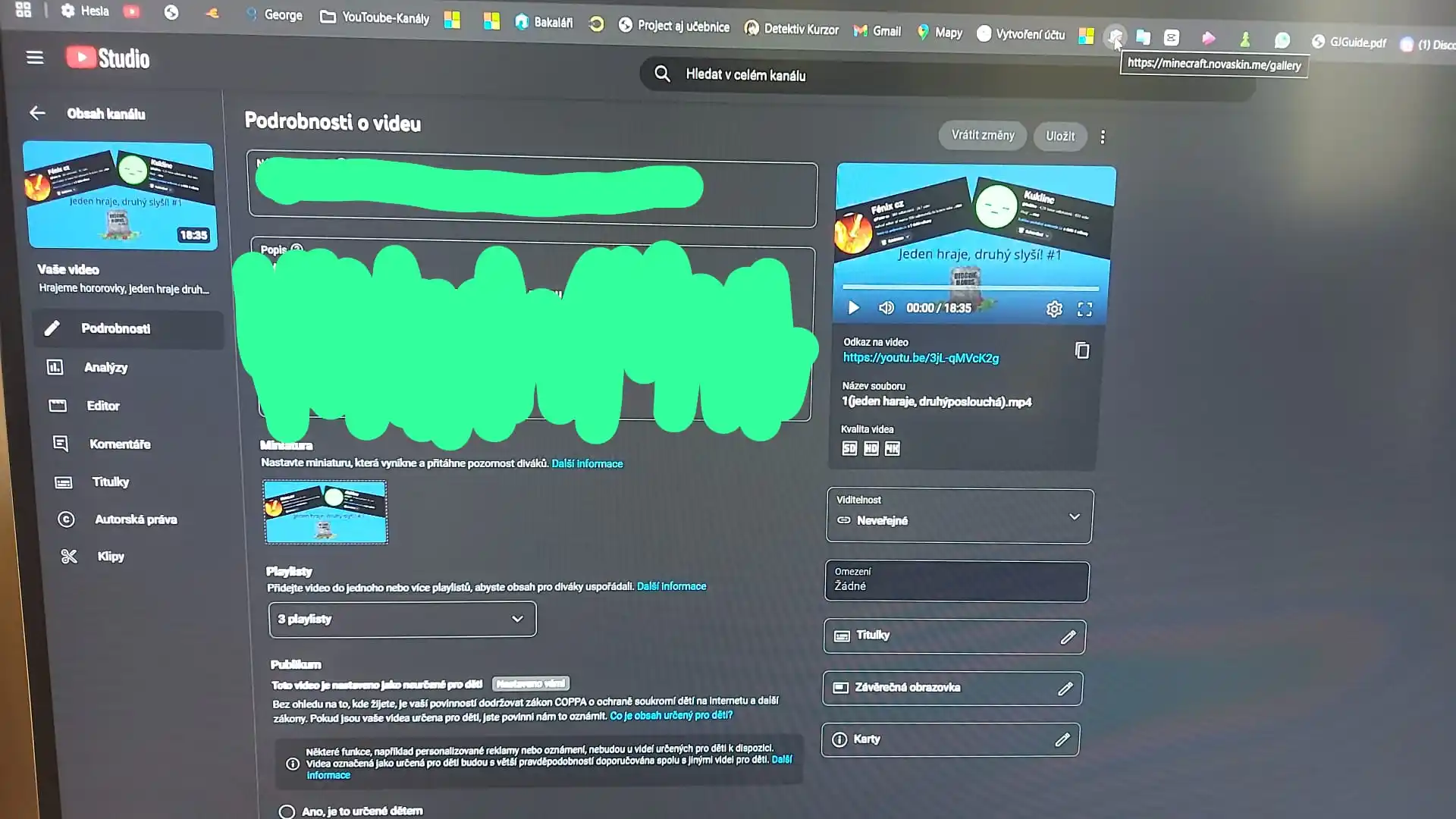
Task: Open the YouTube bookmark icon
Action: tap(132, 11)
